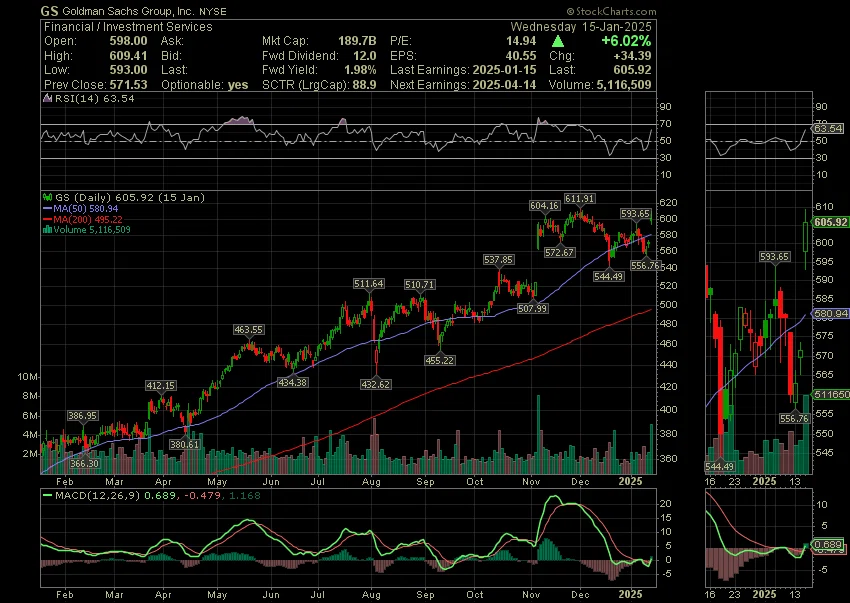Click the Low value 593.00
This screenshot has height=603, width=850.
pyautogui.click(x=128, y=70)
